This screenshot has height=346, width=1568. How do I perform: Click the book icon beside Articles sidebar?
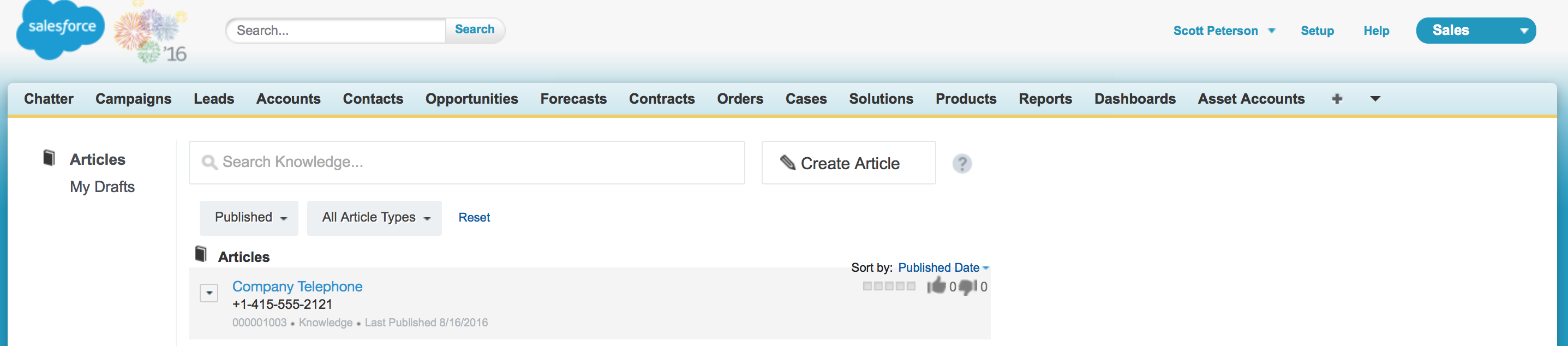(x=49, y=158)
